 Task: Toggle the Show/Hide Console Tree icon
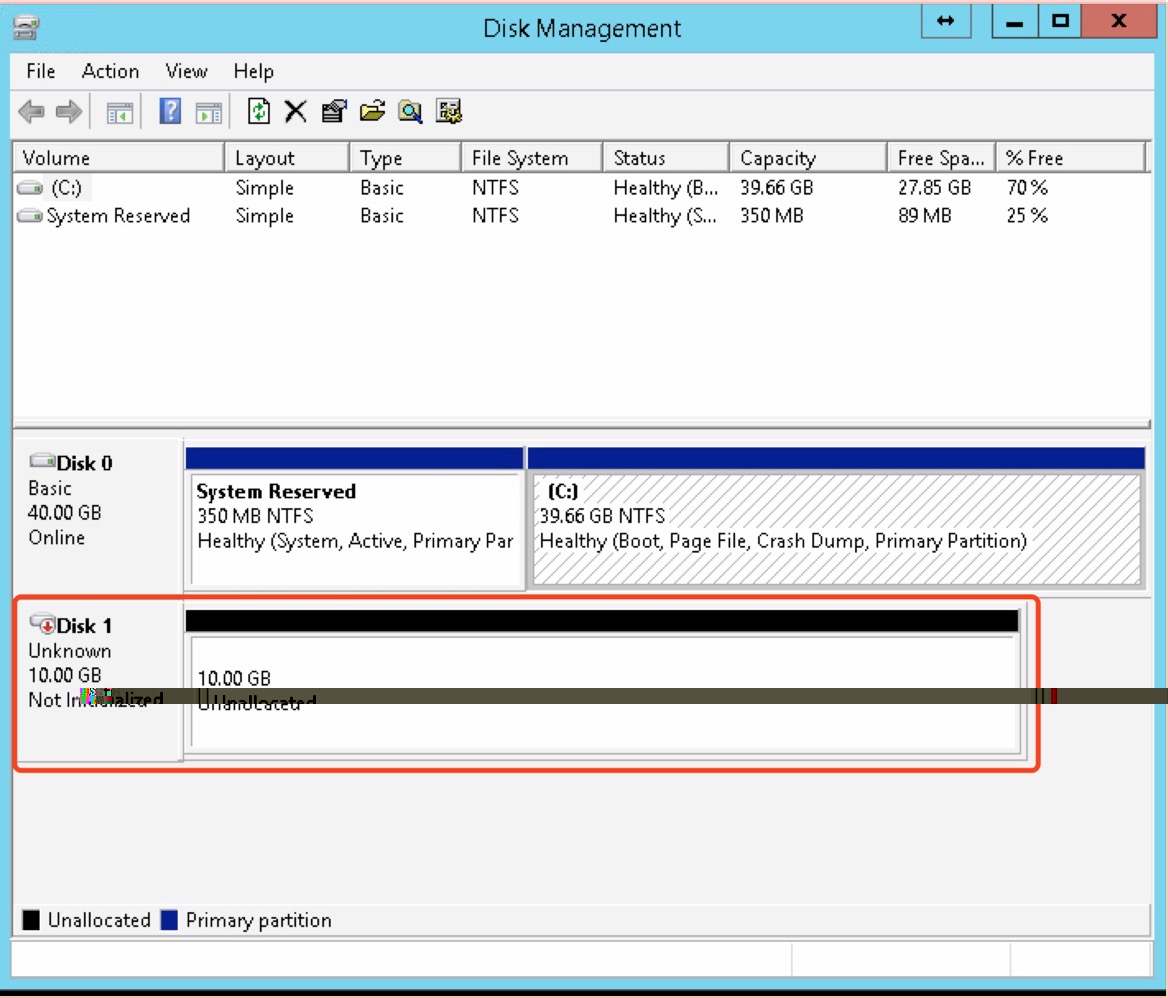[120, 112]
